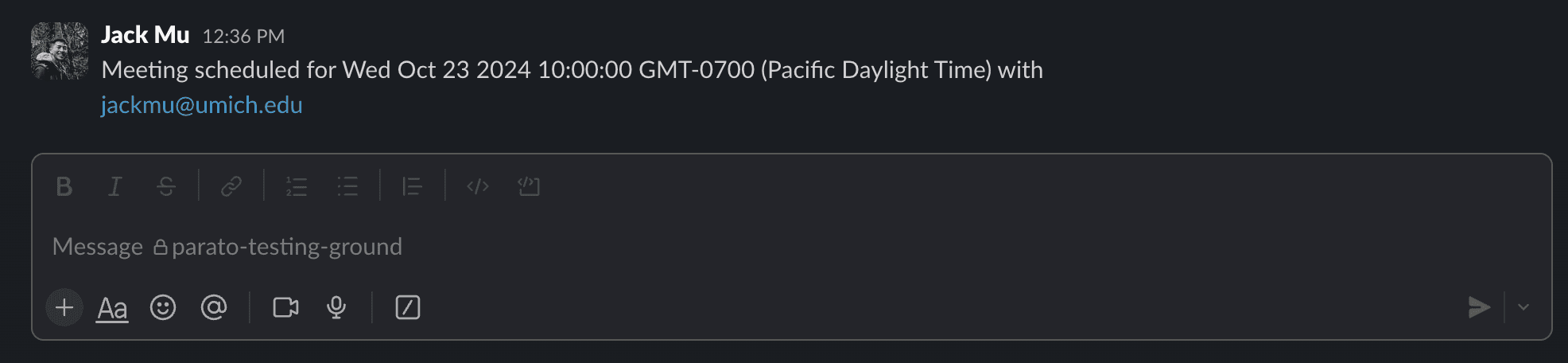Hide the formatting toolbar with Aa
Viewport: 1568px width, 363px height.
click(112, 308)
